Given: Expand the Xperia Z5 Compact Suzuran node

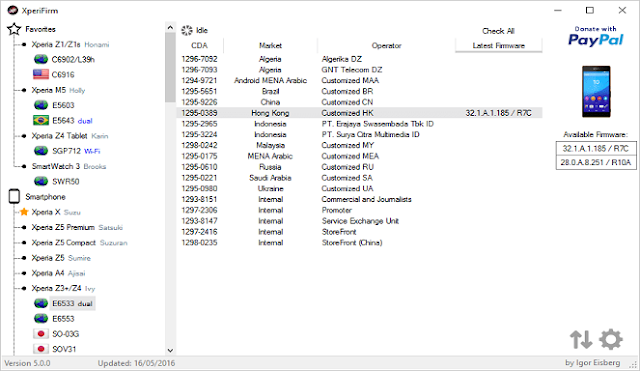Looking at the screenshot, I should (24, 242).
